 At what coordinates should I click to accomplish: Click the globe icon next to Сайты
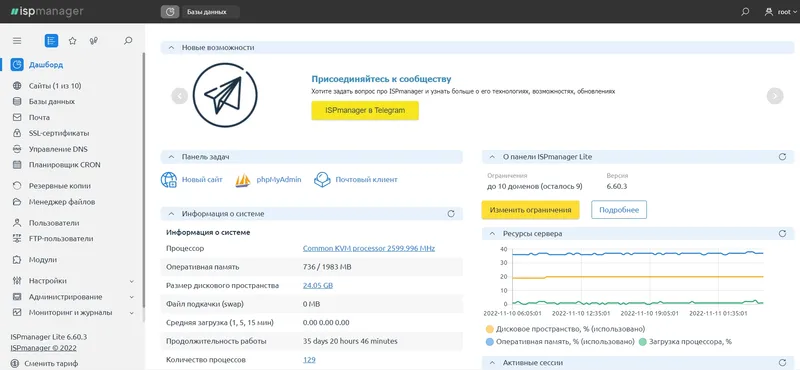(x=17, y=86)
